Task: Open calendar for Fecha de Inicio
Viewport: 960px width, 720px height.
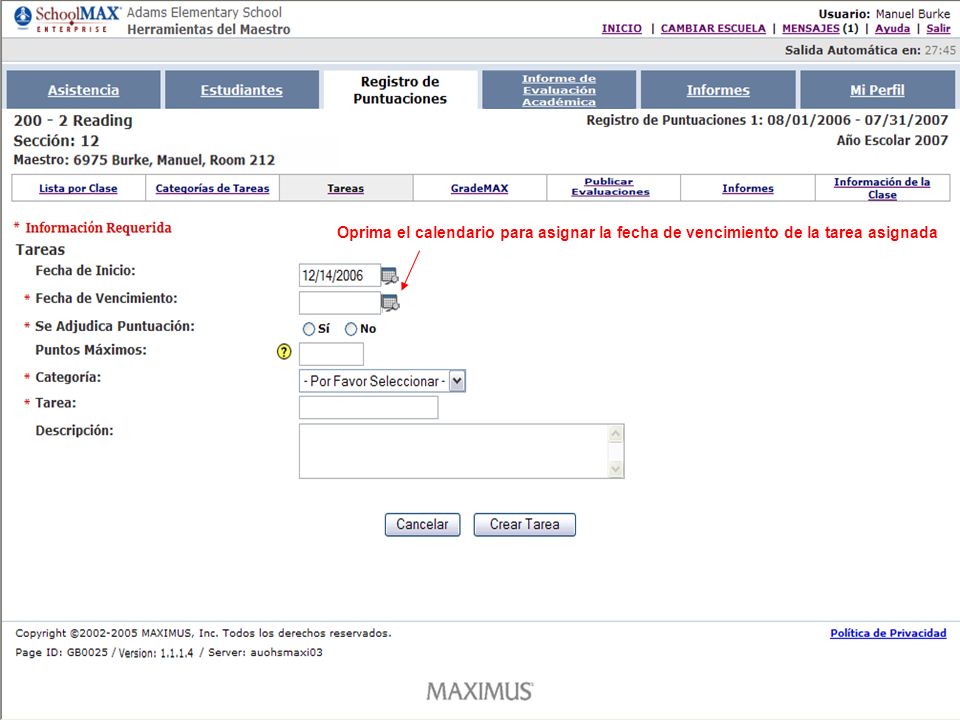Action: [x=389, y=276]
